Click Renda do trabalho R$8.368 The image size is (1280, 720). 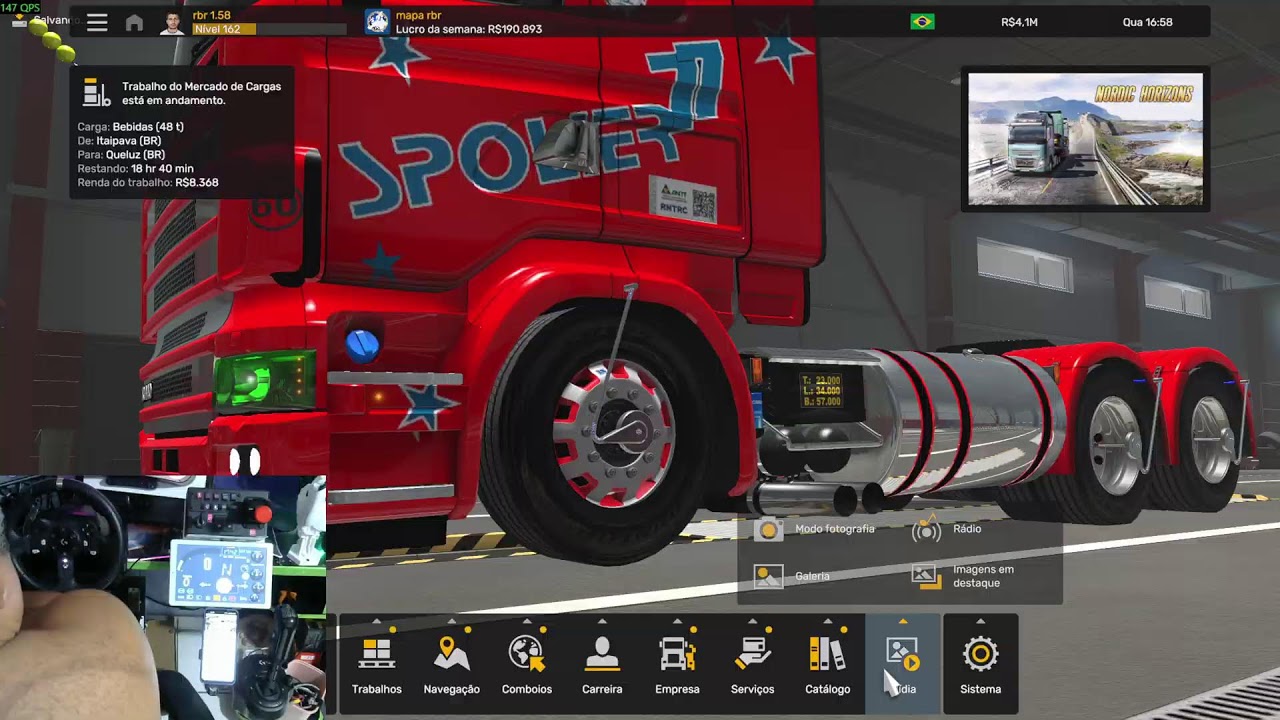[147, 183]
